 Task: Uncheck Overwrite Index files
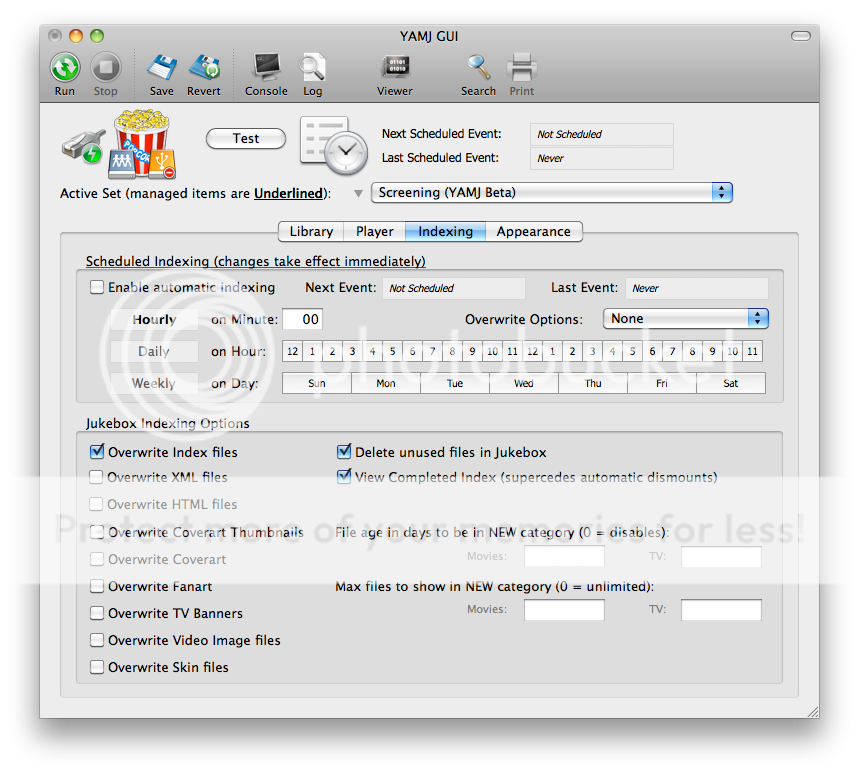click(97, 452)
